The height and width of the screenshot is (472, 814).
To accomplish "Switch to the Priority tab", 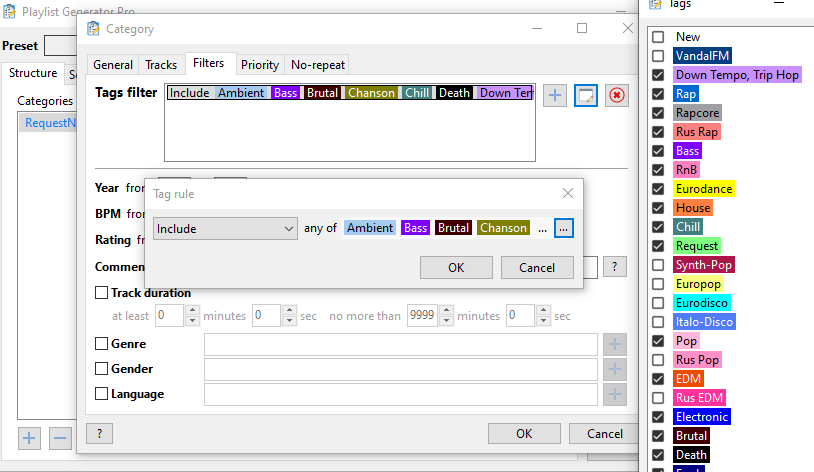I will (x=260, y=65).
